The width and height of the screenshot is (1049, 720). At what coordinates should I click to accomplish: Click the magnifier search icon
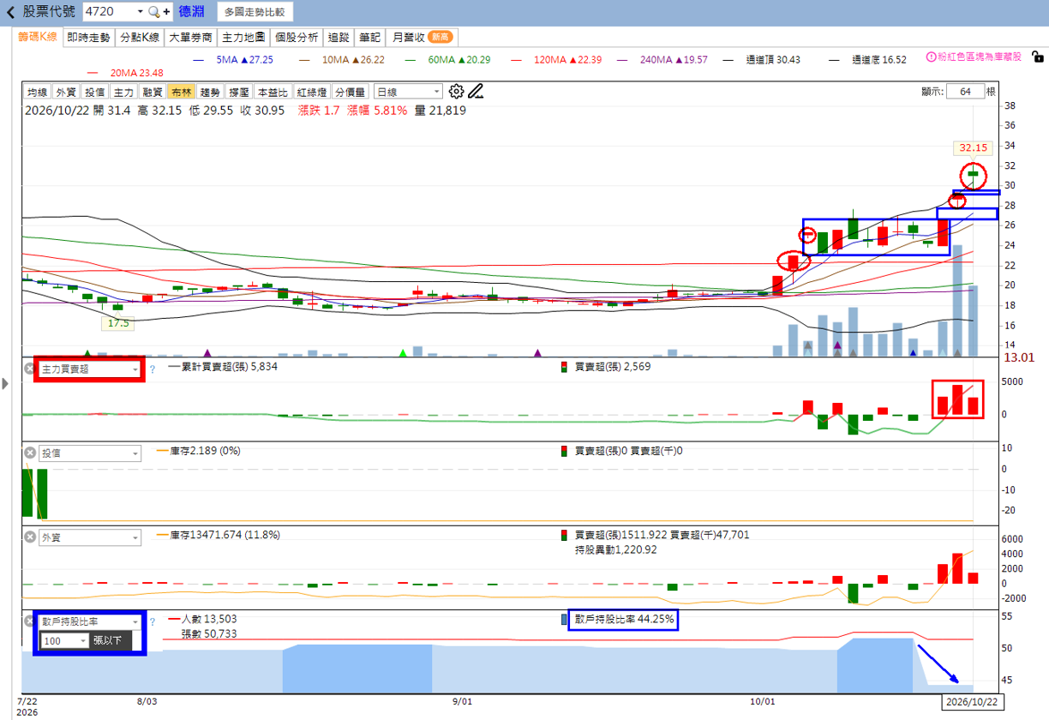(154, 11)
